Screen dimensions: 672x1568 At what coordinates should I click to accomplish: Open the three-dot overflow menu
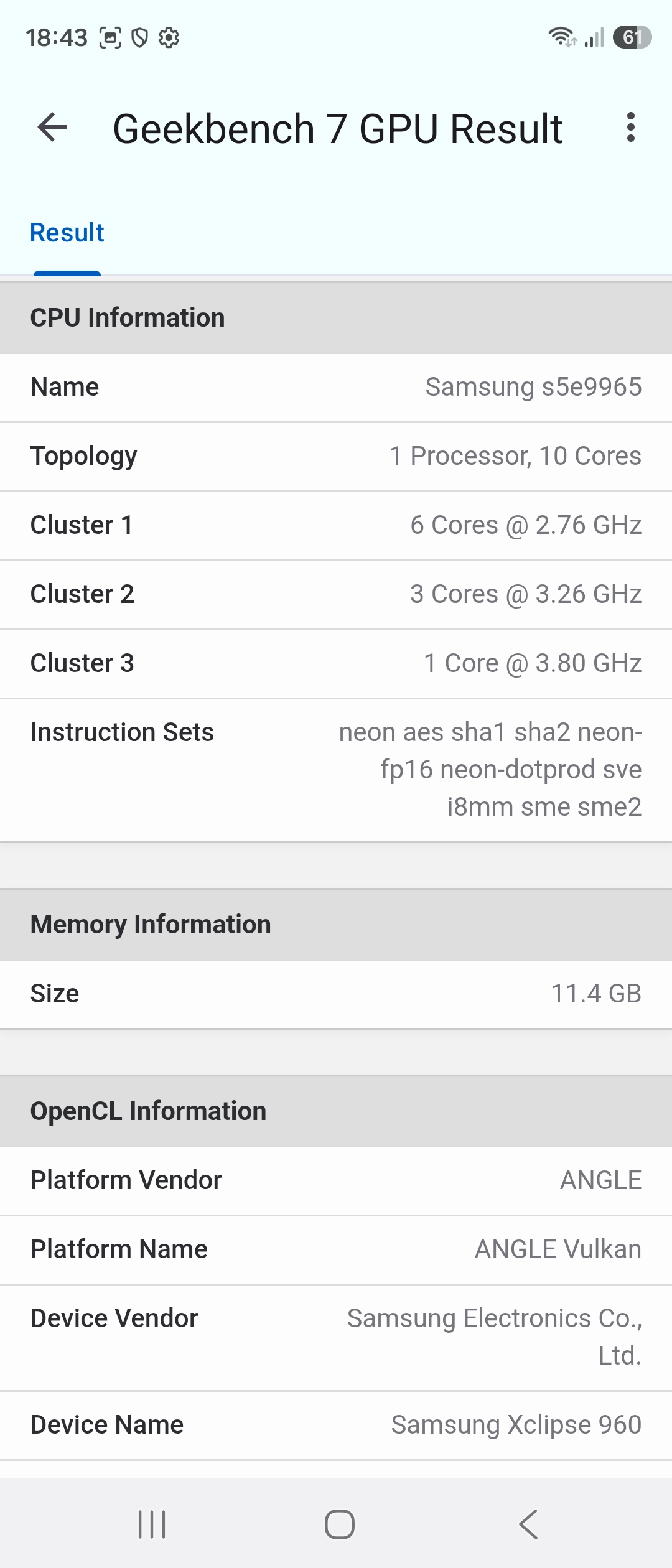point(631,128)
